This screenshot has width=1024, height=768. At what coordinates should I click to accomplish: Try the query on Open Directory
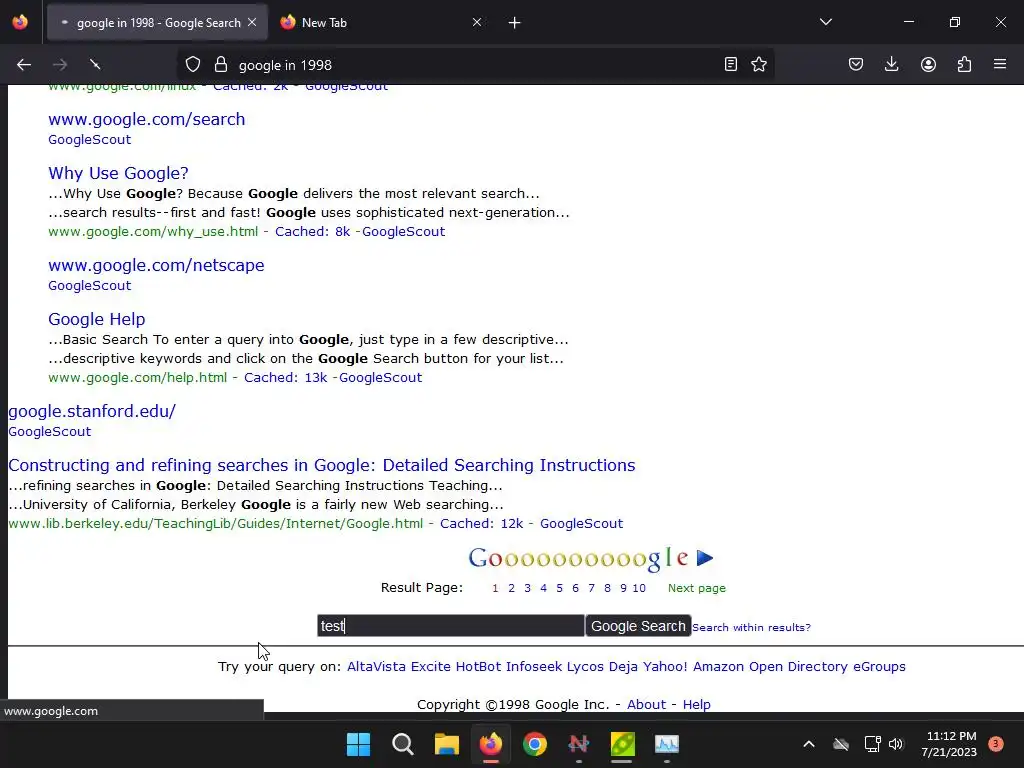[x=798, y=667]
